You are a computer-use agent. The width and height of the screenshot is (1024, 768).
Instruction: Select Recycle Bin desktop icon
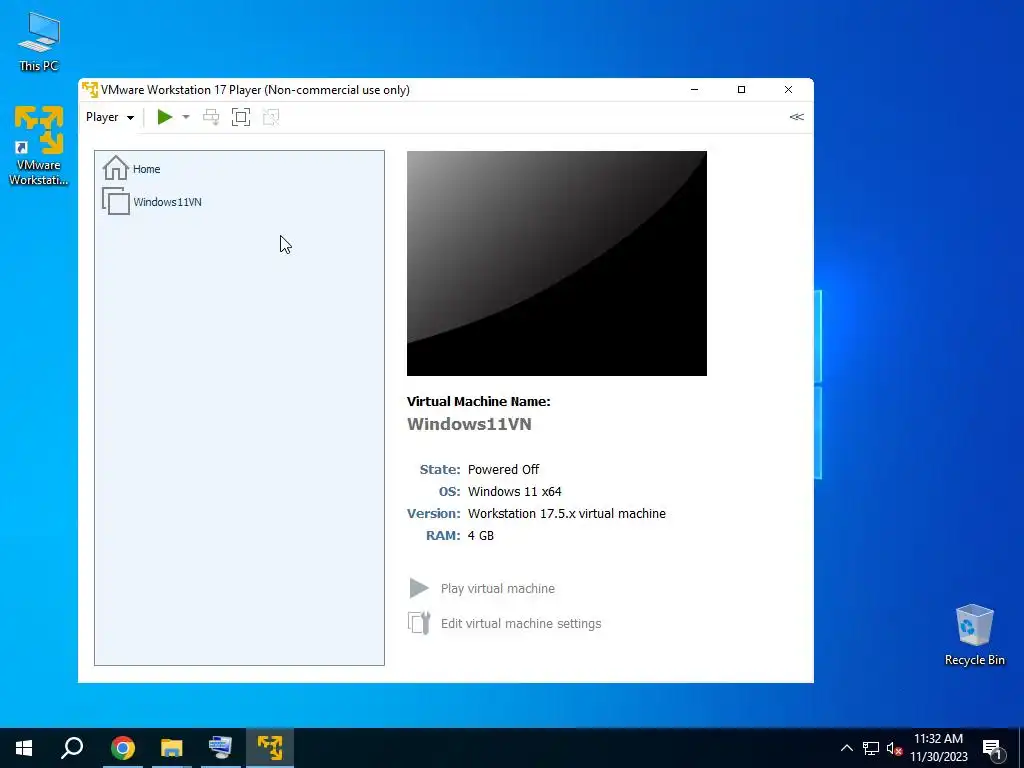pos(974,635)
